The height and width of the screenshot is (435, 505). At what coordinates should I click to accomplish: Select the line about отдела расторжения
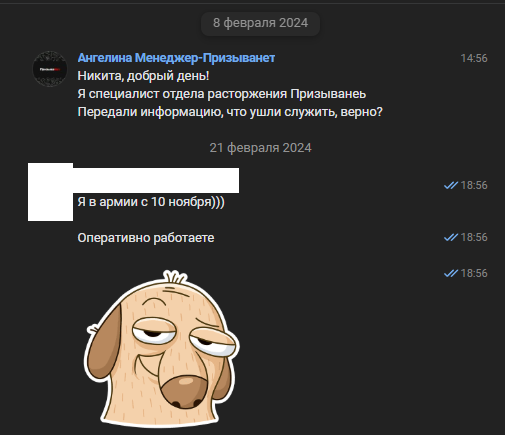coord(222,94)
